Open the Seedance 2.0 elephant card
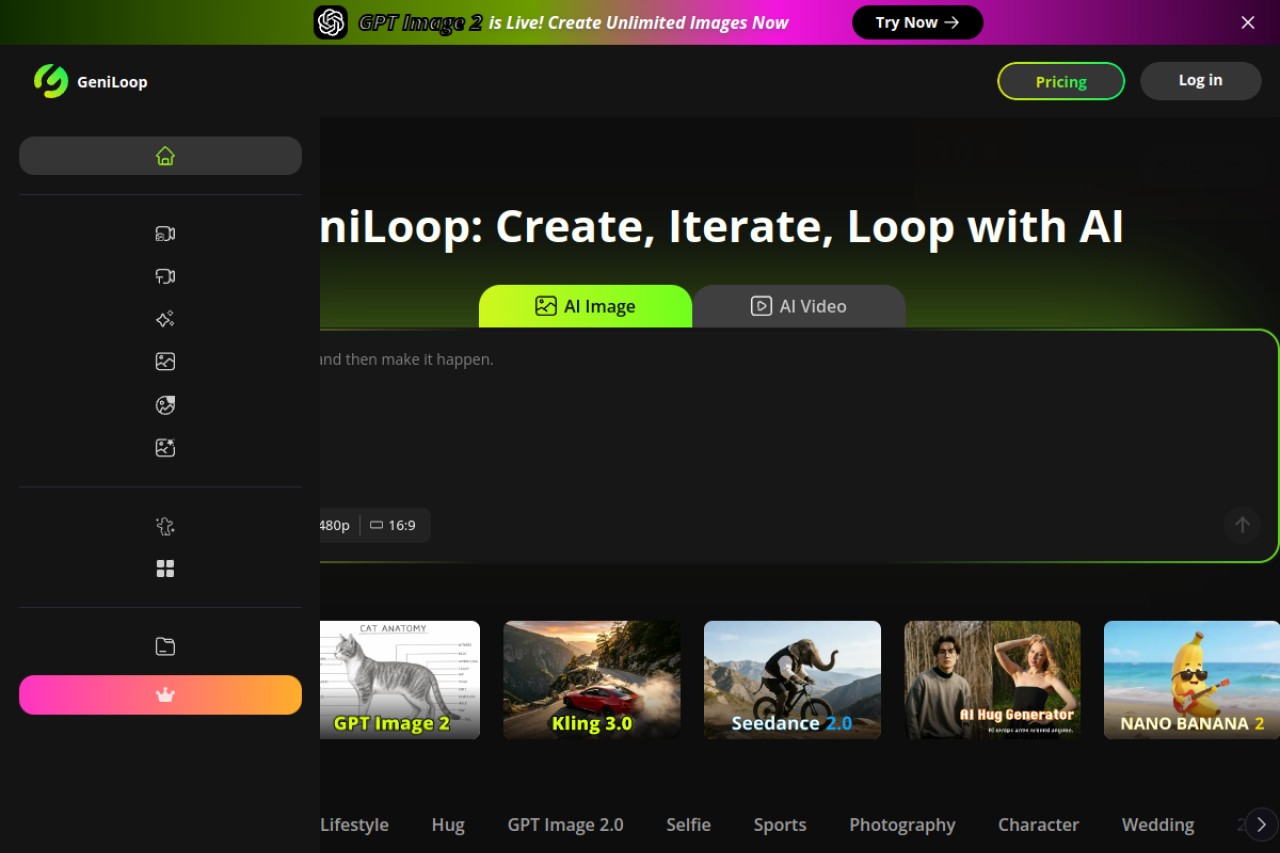This screenshot has width=1280, height=853. point(792,680)
